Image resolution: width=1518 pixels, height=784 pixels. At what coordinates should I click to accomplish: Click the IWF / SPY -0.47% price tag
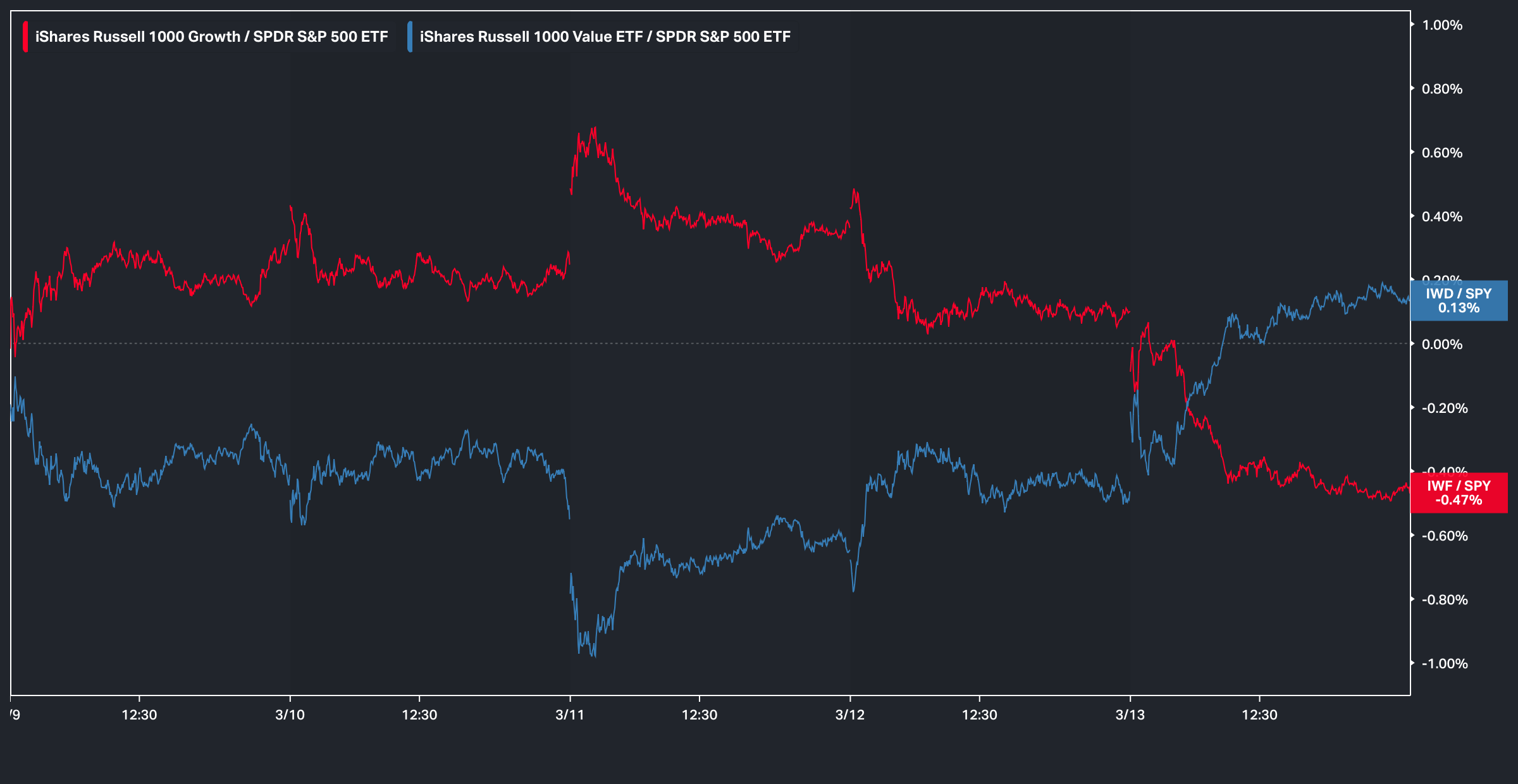pyautogui.click(x=1459, y=493)
